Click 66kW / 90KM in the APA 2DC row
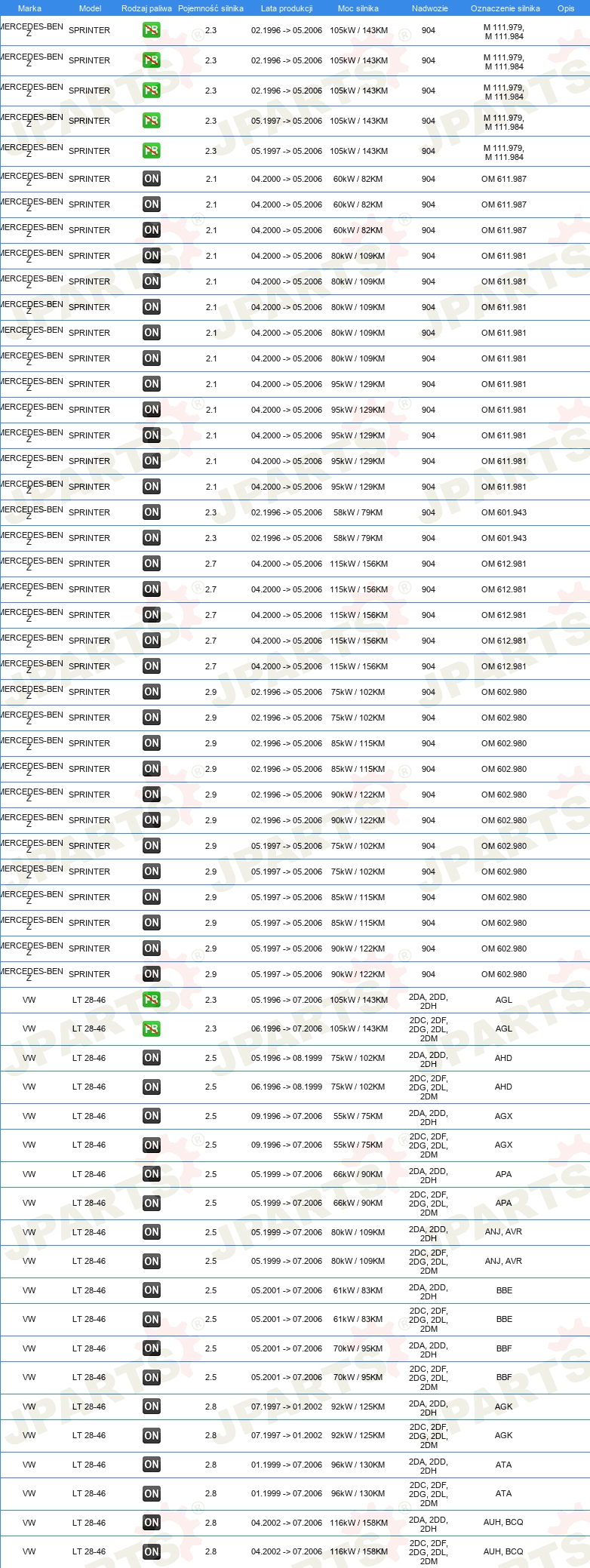590x1568 pixels. [x=358, y=1203]
